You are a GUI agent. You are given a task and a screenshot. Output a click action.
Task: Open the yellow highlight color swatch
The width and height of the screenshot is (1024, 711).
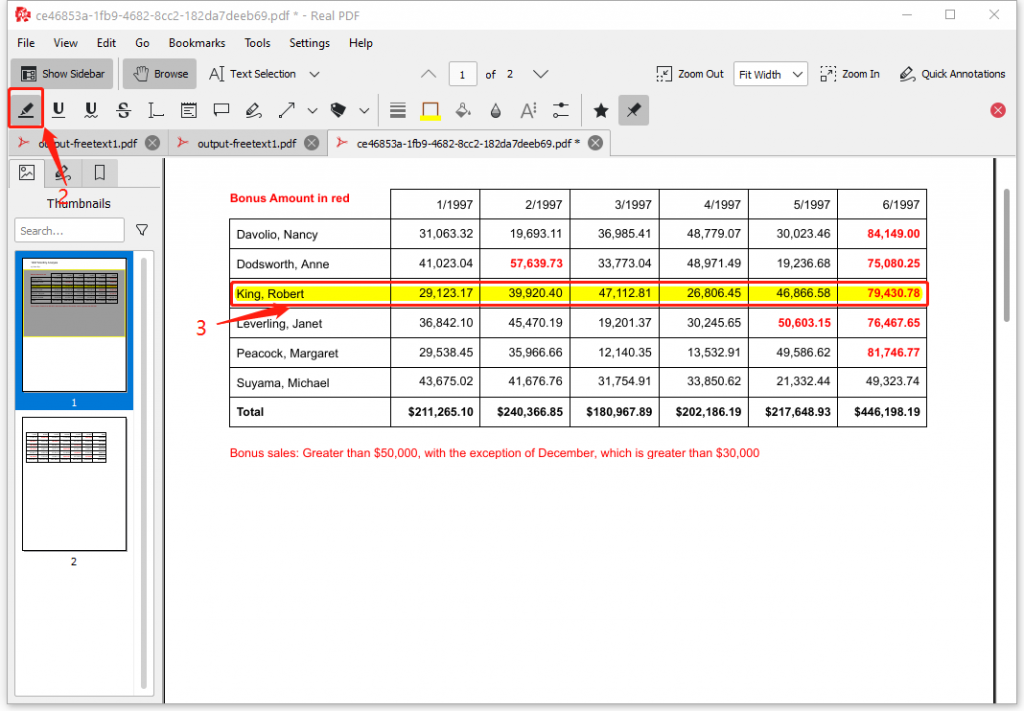(430, 110)
